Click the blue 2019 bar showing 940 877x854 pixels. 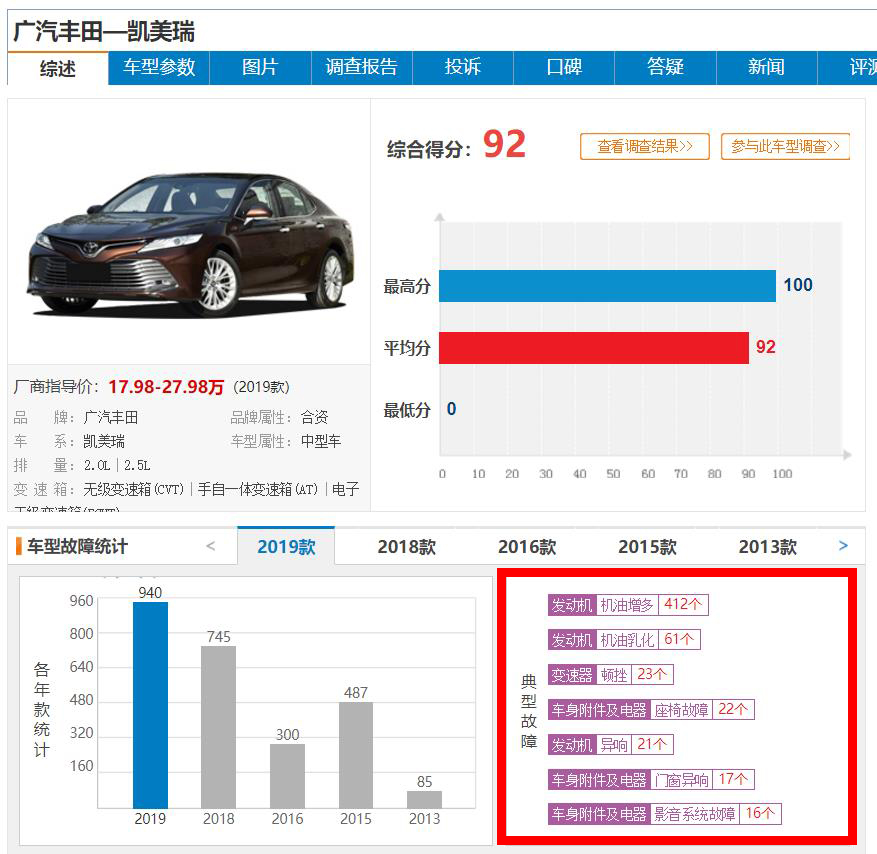150,705
